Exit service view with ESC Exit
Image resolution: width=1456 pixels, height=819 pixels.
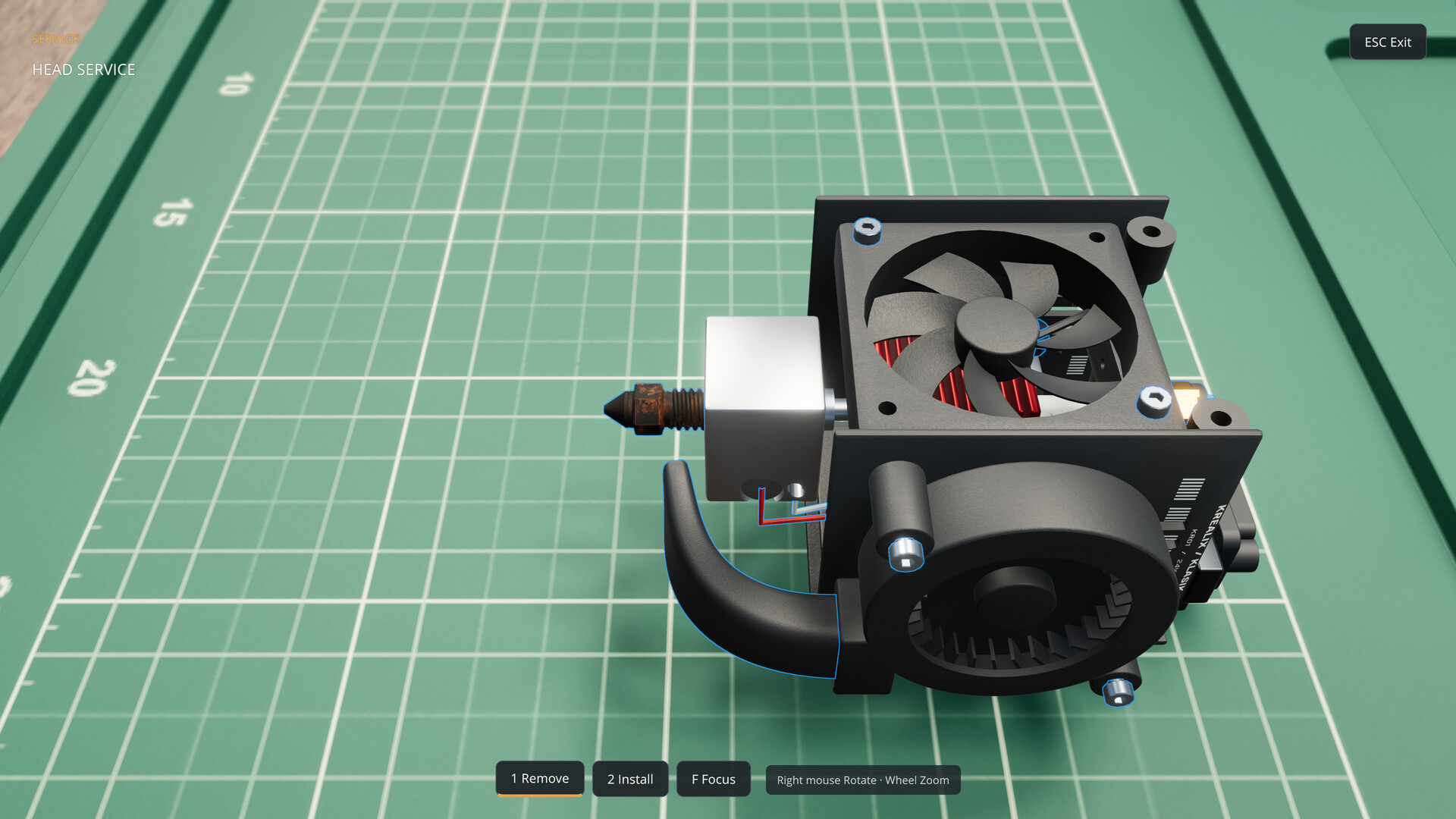[x=1388, y=42]
